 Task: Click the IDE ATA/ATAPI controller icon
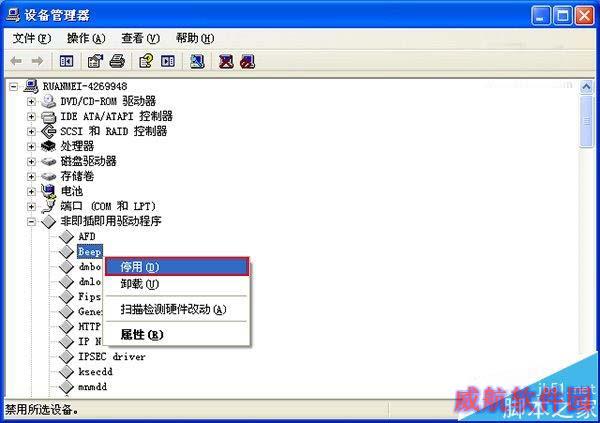pyautogui.click(x=48, y=116)
